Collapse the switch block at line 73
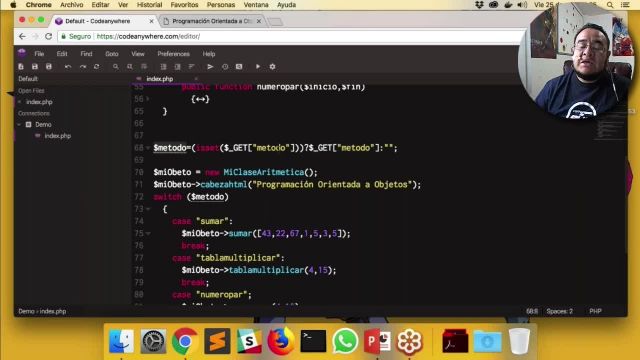Screen dimensions: 640x360 click(x=148, y=209)
